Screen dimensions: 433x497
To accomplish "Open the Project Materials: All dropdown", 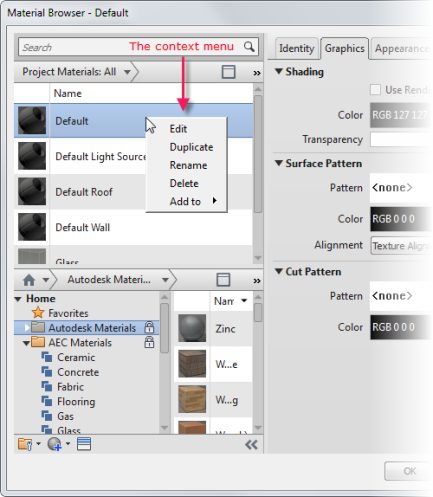I will pyautogui.click(x=127, y=72).
